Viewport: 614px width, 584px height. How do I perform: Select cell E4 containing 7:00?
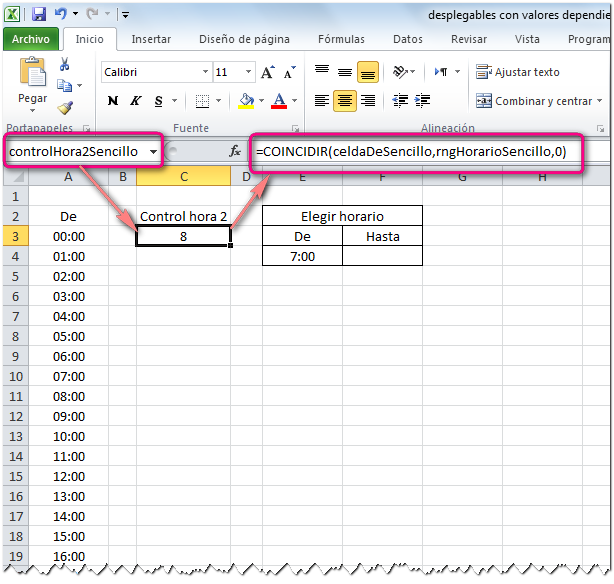tap(302, 256)
